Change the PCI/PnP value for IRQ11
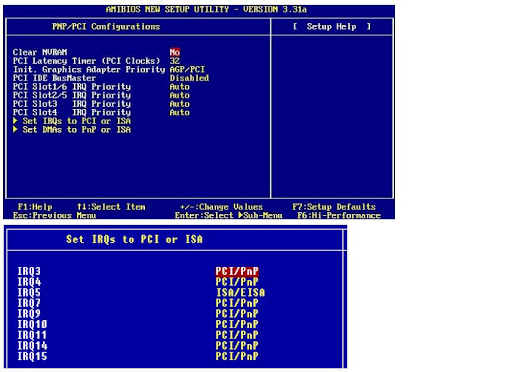 pyautogui.click(x=237, y=335)
